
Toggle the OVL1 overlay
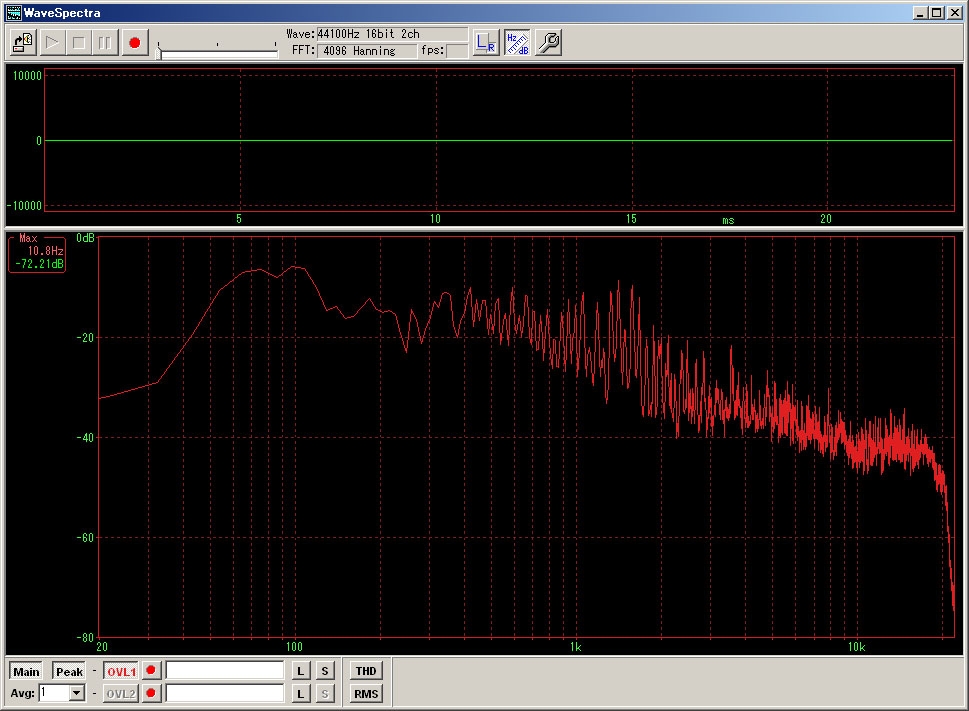coord(121,671)
